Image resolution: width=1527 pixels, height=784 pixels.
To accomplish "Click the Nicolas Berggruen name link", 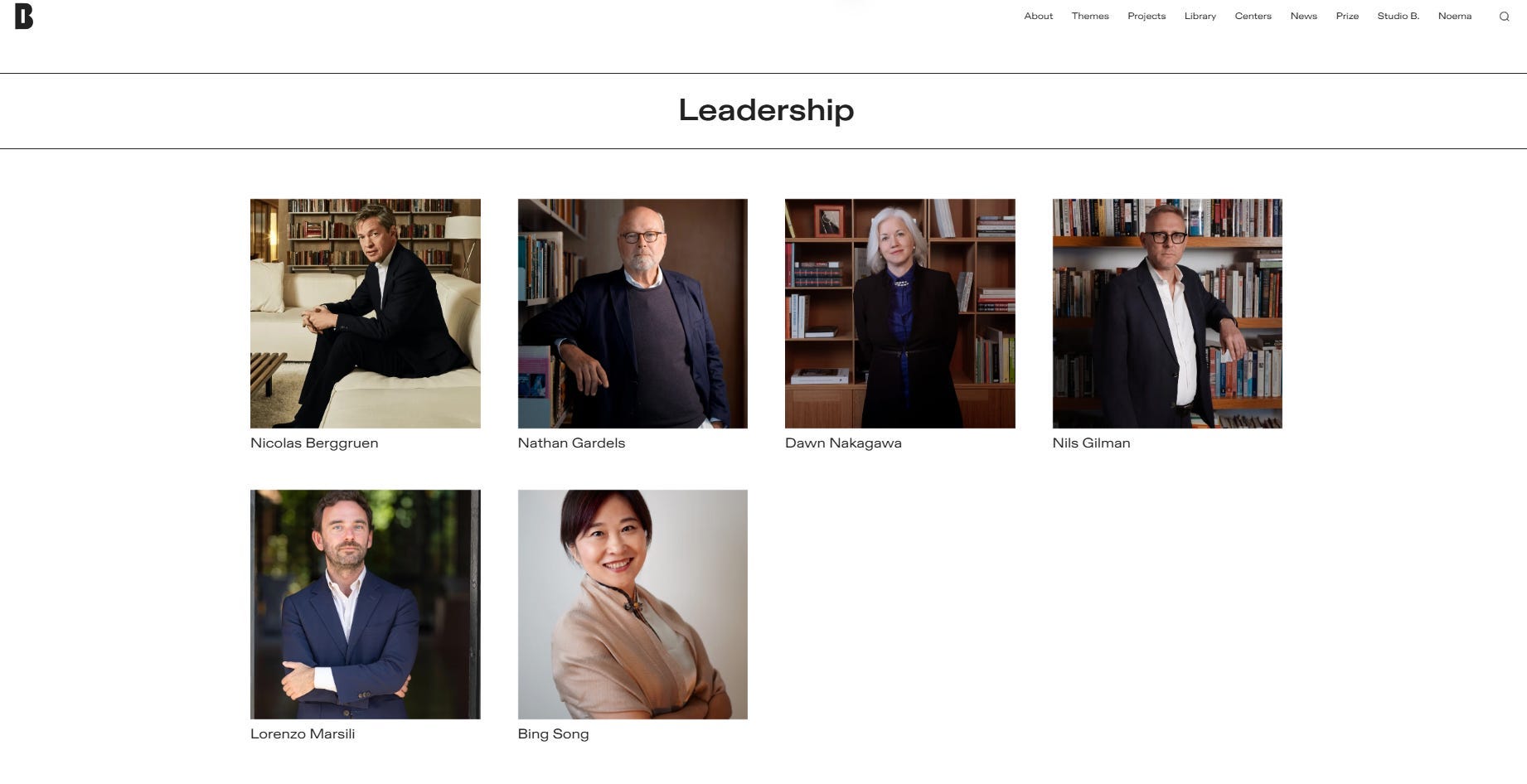I will [314, 443].
